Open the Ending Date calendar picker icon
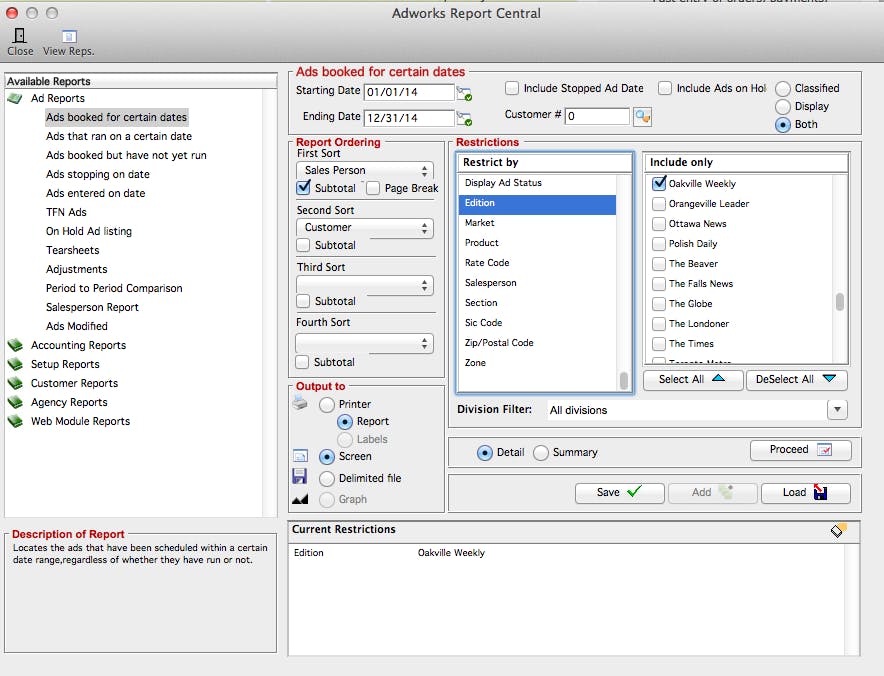Screen dimensions: 884x676 [463, 119]
